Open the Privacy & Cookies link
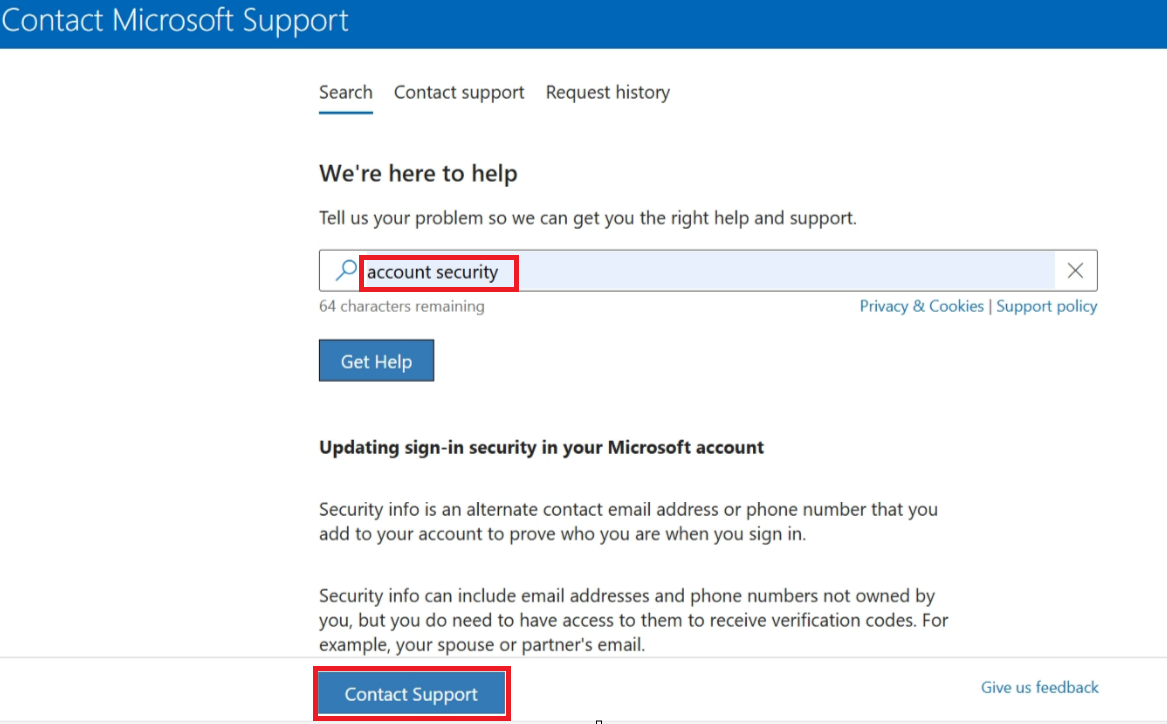 click(921, 306)
